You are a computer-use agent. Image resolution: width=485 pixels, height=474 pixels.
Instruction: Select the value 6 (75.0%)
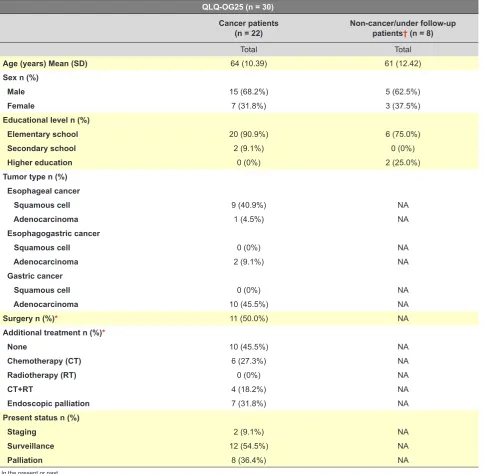point(403,134)
